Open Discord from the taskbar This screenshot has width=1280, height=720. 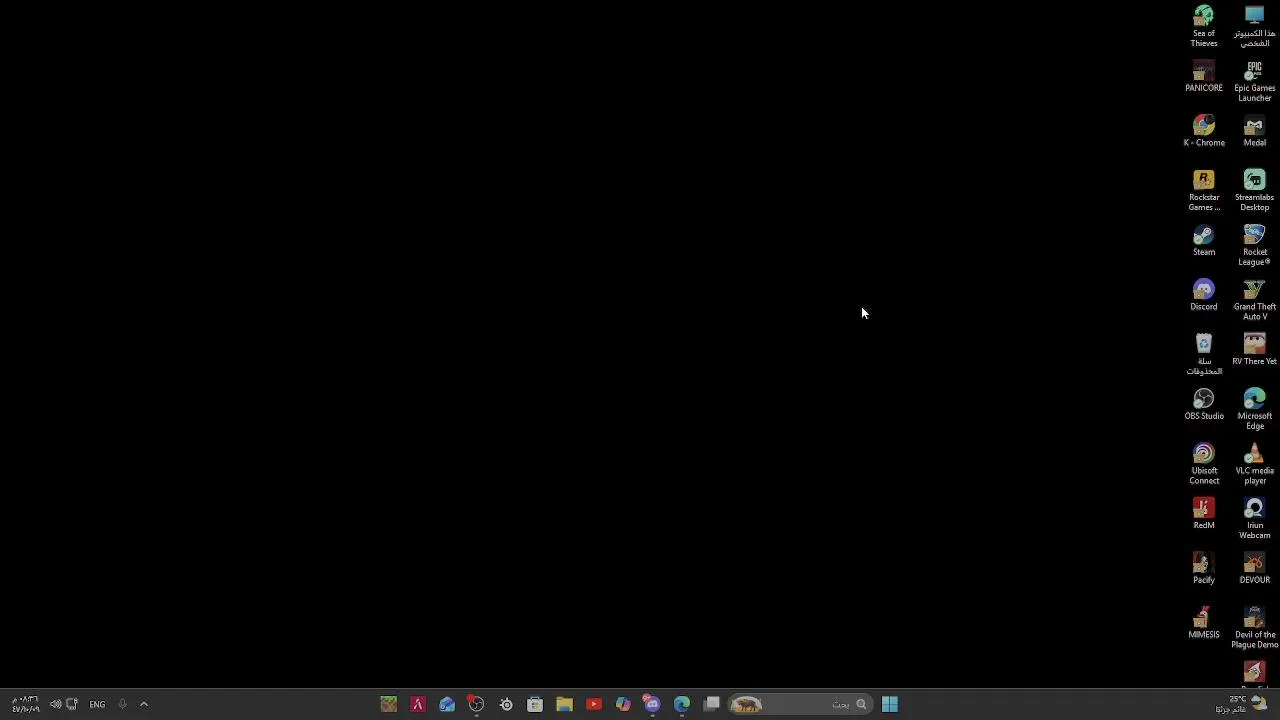tap(652, 704)
